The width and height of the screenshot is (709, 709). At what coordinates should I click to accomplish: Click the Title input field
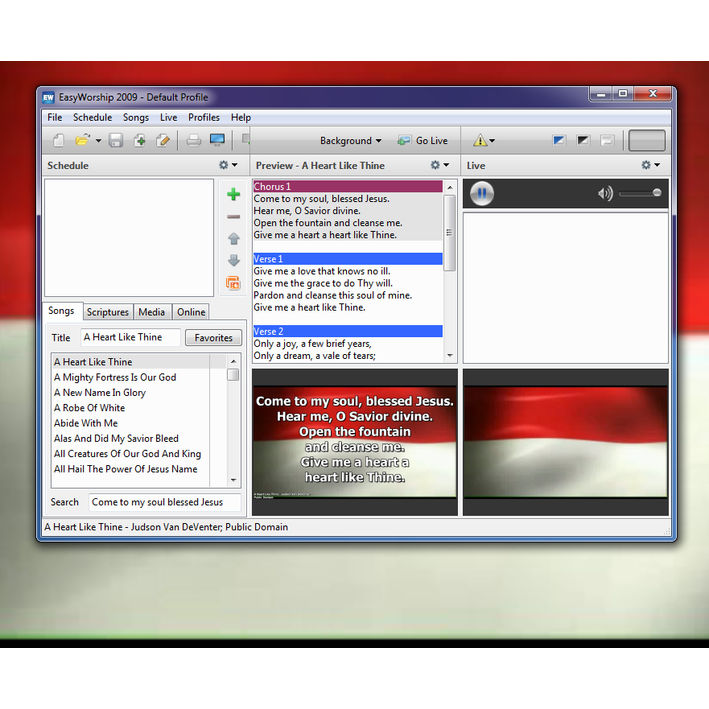point(131,337)
